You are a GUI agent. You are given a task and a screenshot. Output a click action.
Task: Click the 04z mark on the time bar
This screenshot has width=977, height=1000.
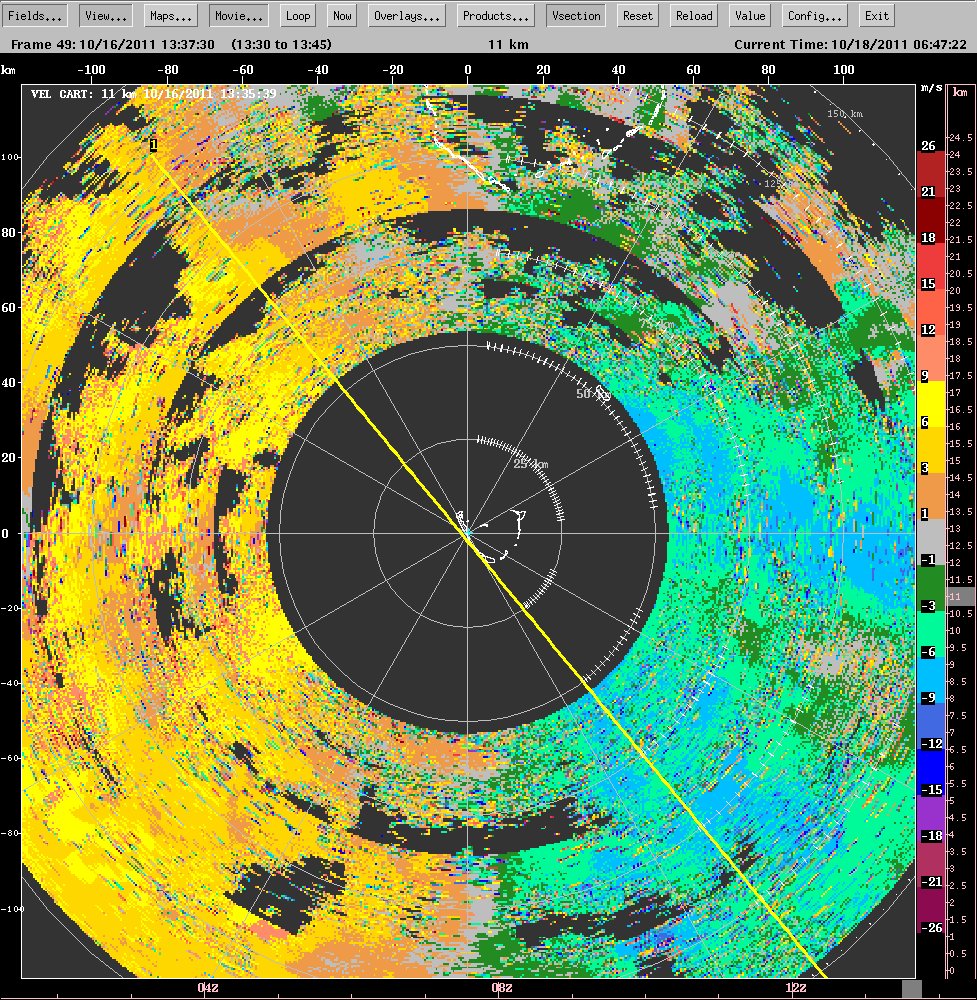point(208,988)
